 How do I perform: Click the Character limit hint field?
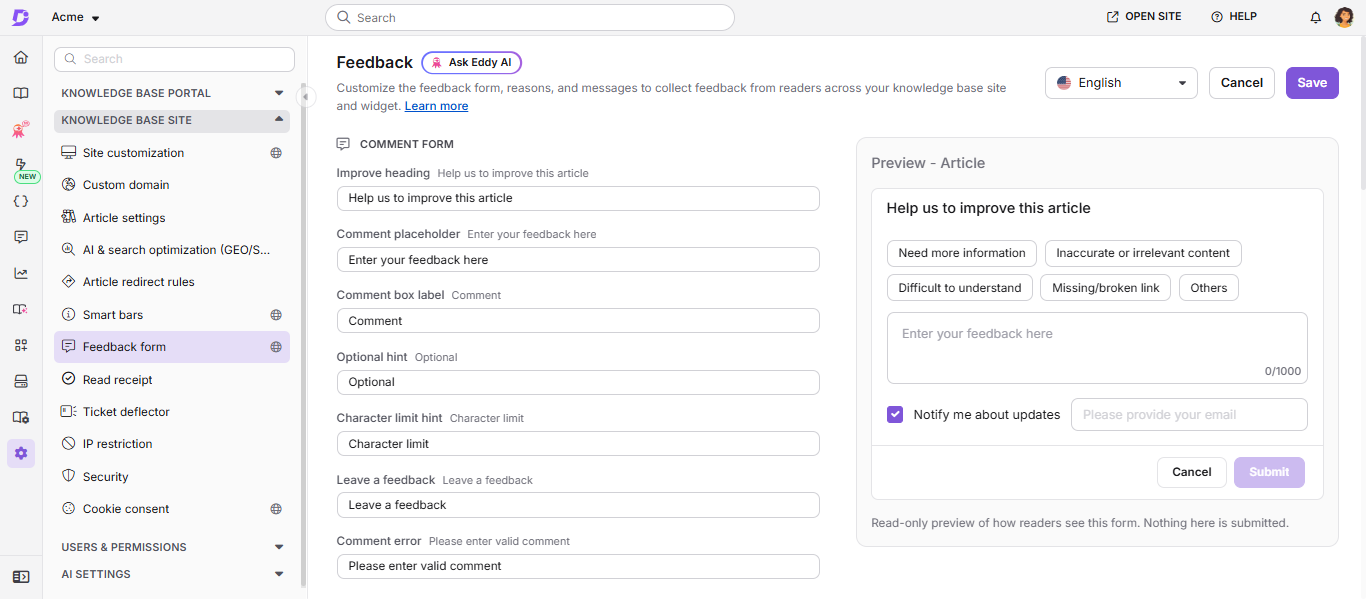[x=578, y=444]
